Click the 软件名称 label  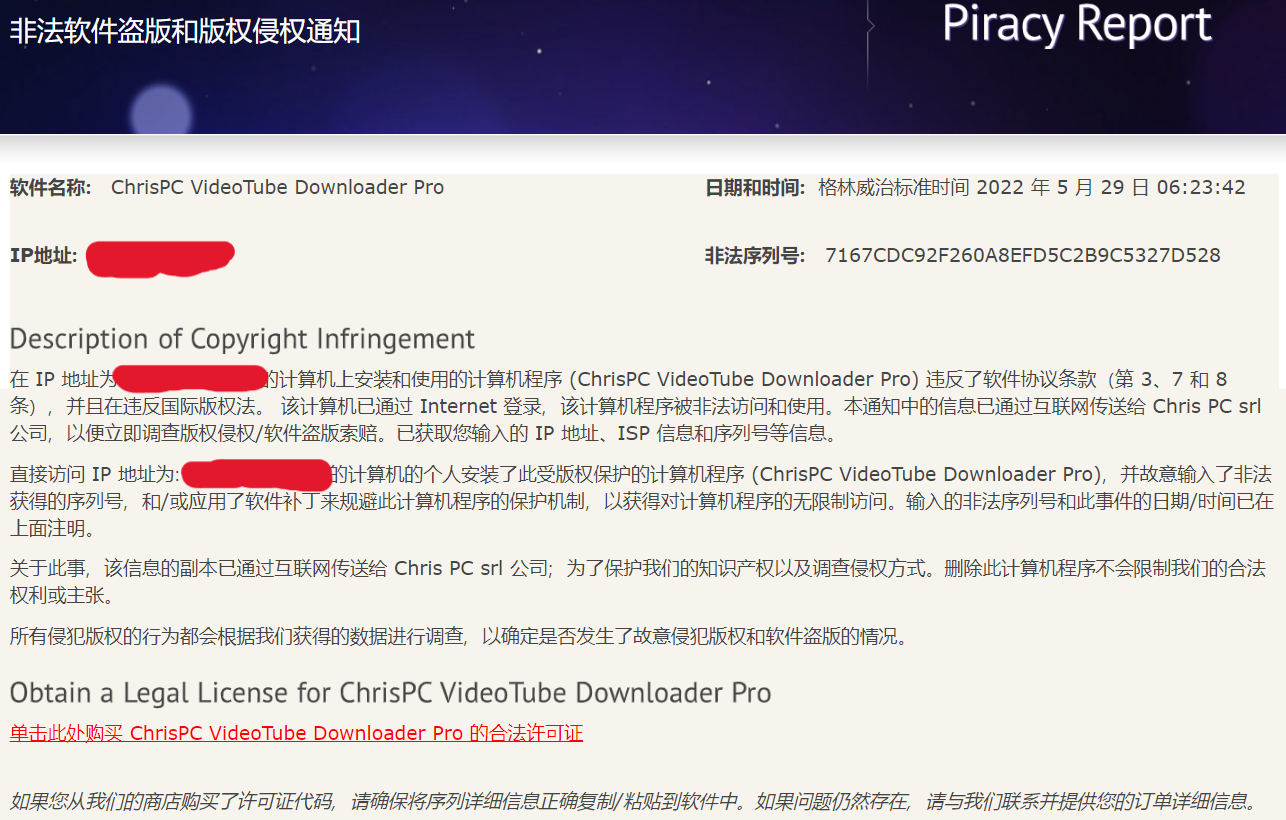pos(50,187)
